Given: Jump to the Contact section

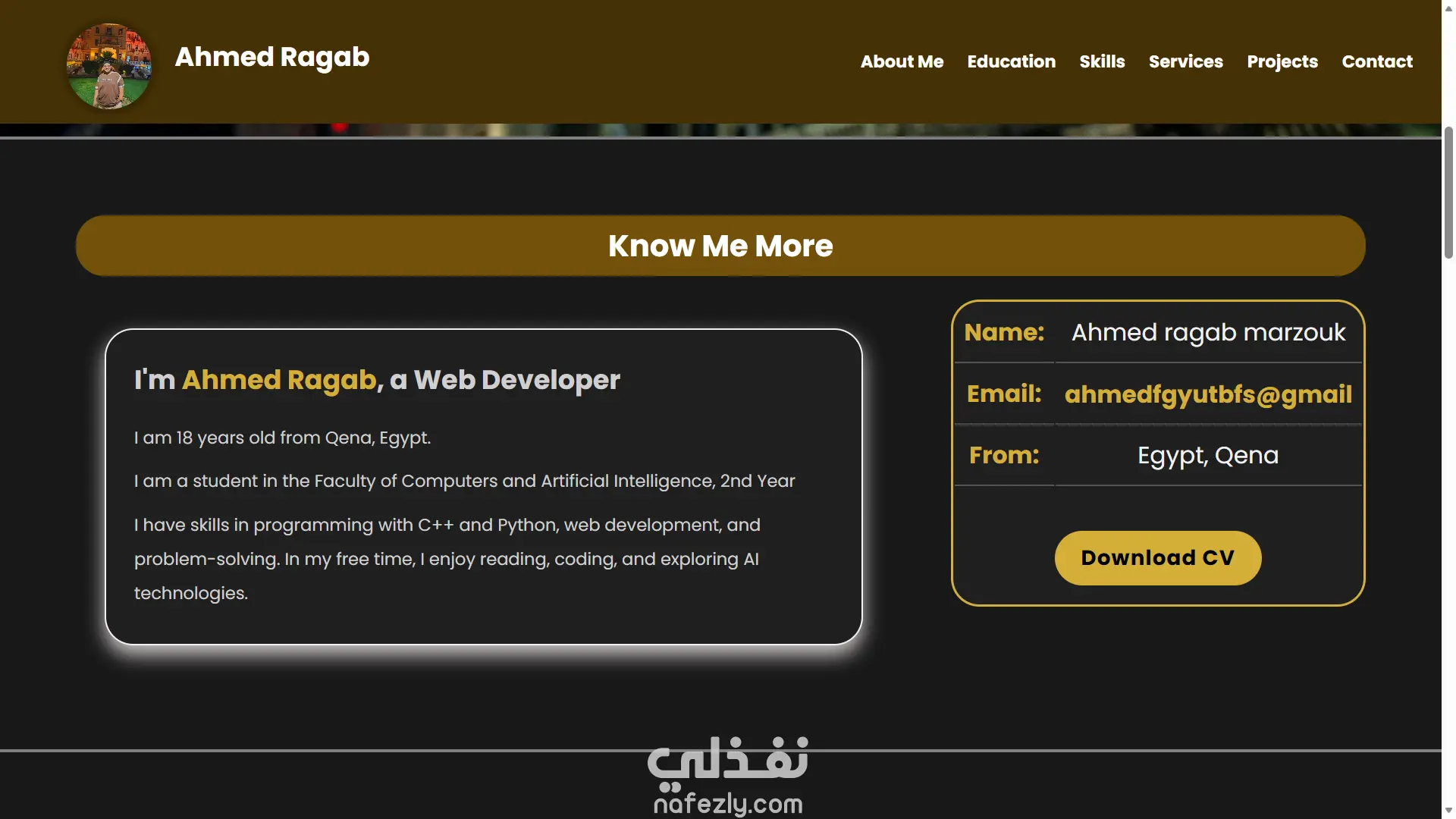Looking at the screenshot, I should tap(1376, 61).
